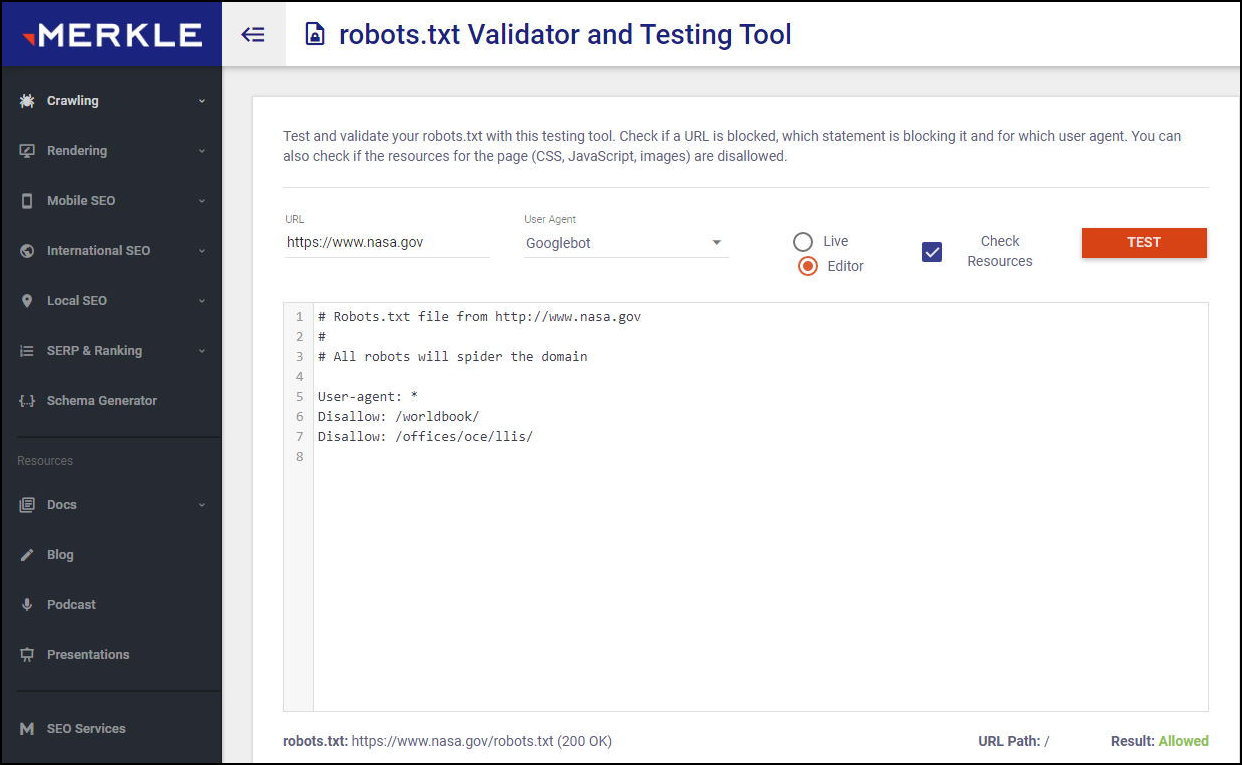The height and width of the screenshot is (765, 1242).
Task: Open the Rendering menu item
Action: 111,151
